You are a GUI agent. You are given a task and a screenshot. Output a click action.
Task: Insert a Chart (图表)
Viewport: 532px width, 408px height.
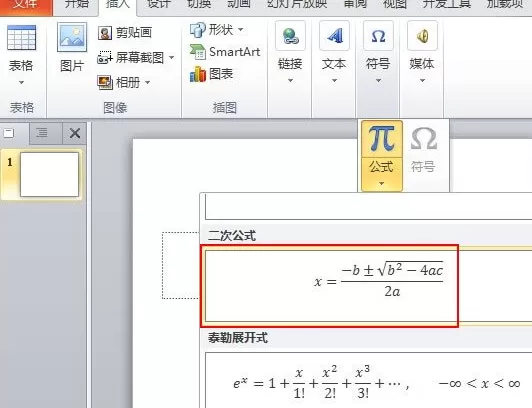(x=211, y=74)
